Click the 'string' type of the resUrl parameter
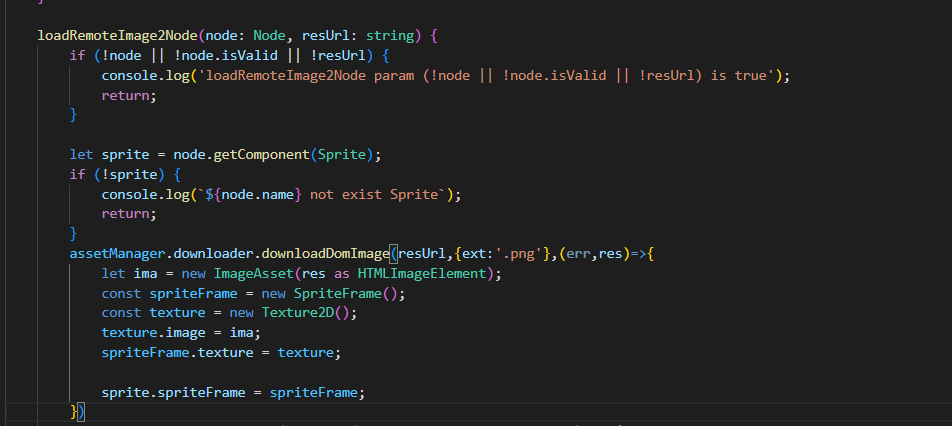952x426 pixels. pyautogui.click(x=390, y=36)
